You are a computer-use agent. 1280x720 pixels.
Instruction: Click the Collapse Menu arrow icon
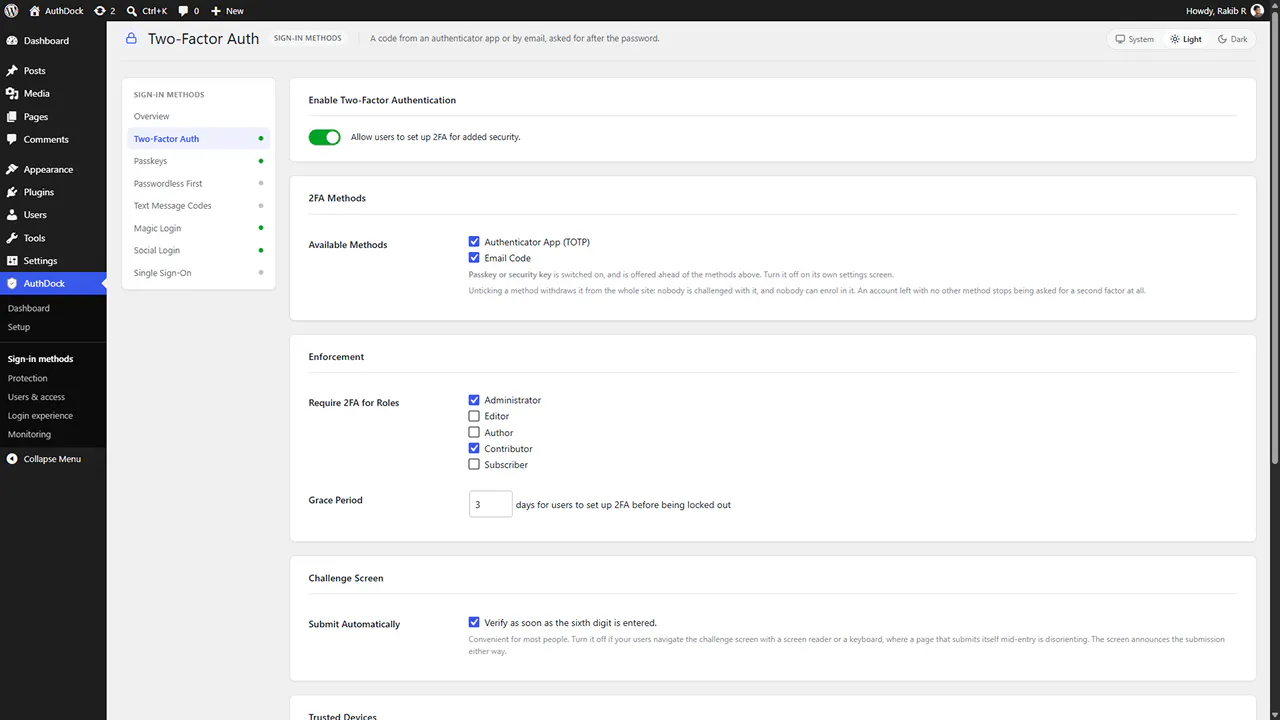tap(12, 459)
